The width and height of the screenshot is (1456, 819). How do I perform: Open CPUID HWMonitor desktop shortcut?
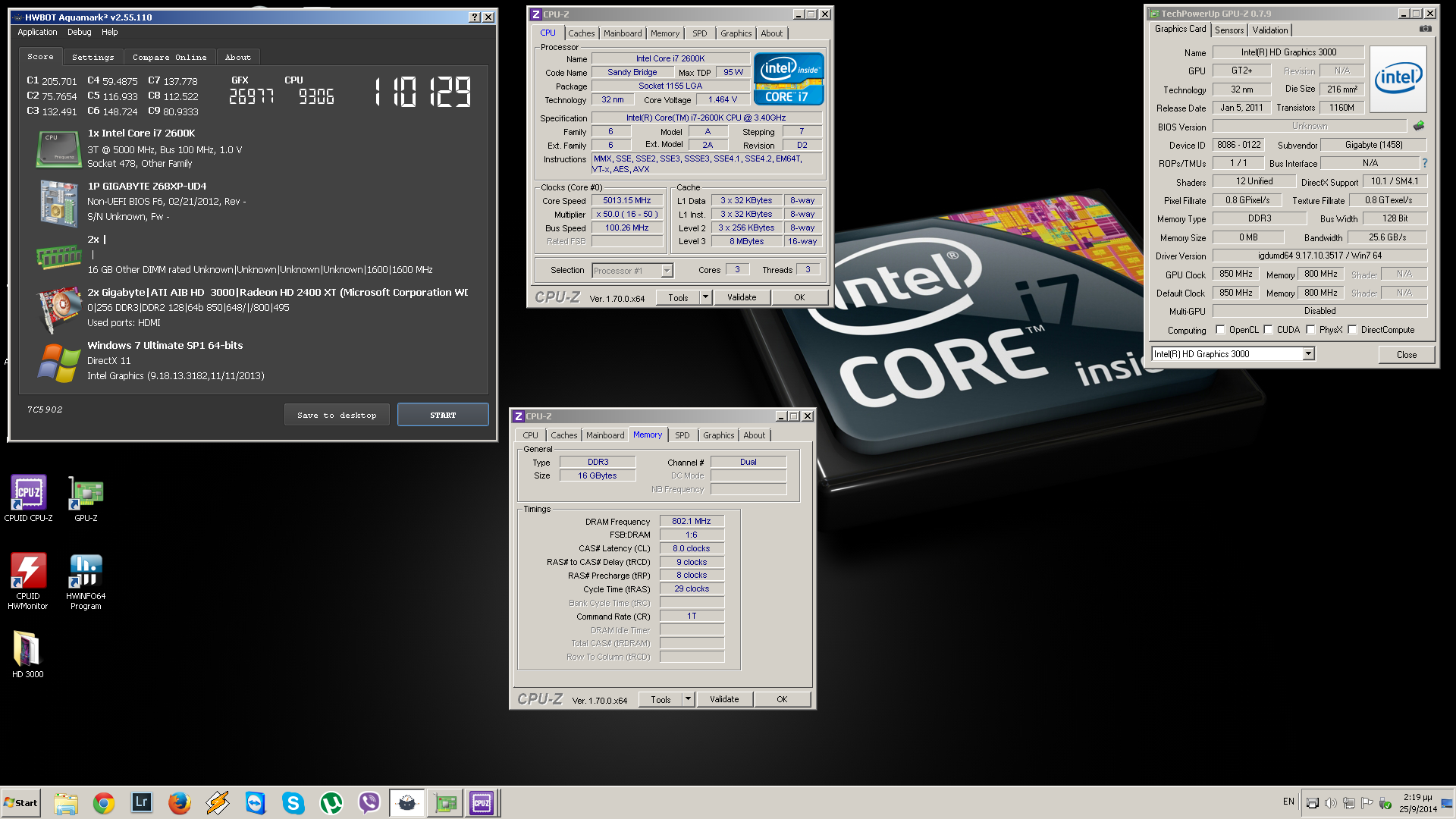(x=28, y=581)
